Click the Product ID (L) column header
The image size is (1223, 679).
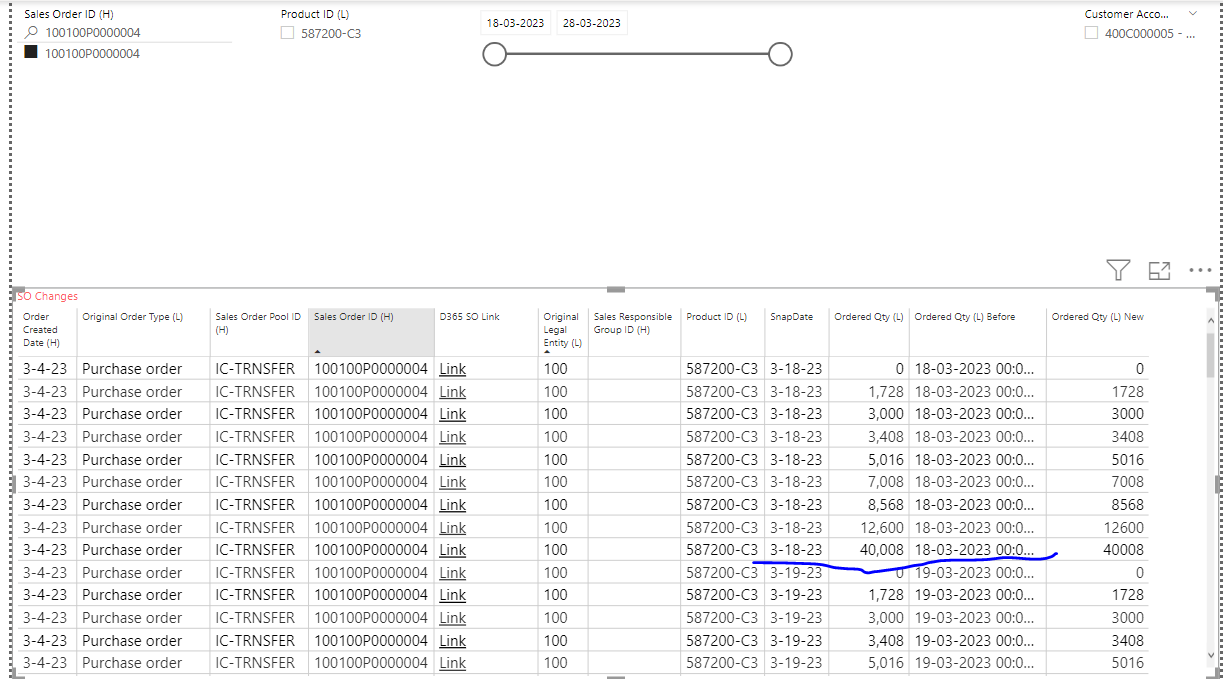pyautogui.click(x=722, y=331)
